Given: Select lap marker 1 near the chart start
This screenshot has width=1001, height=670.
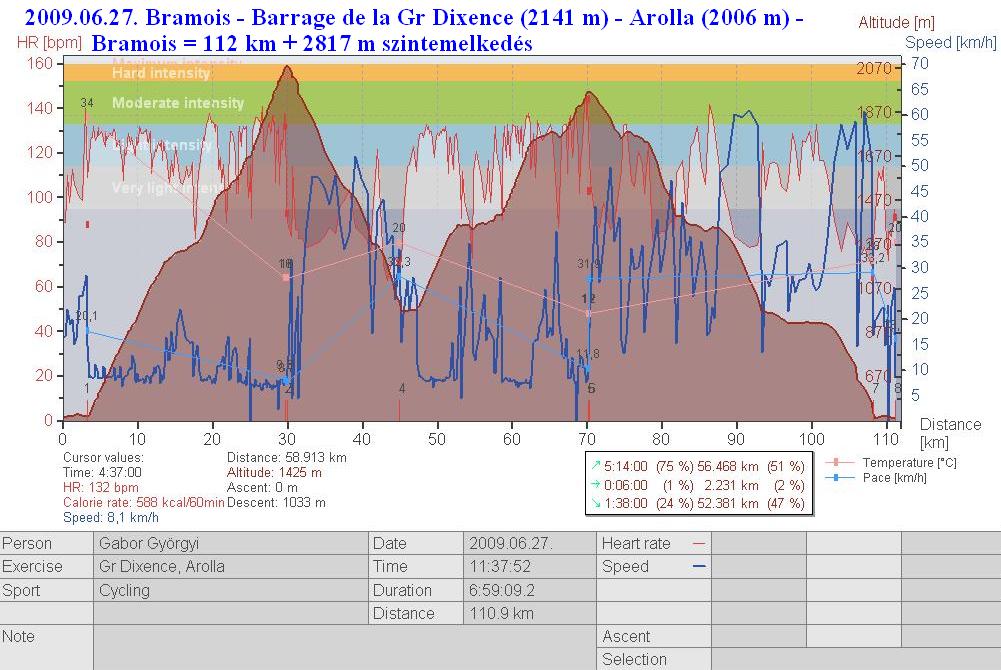Looking at the screenshot, I should [87, 388].
